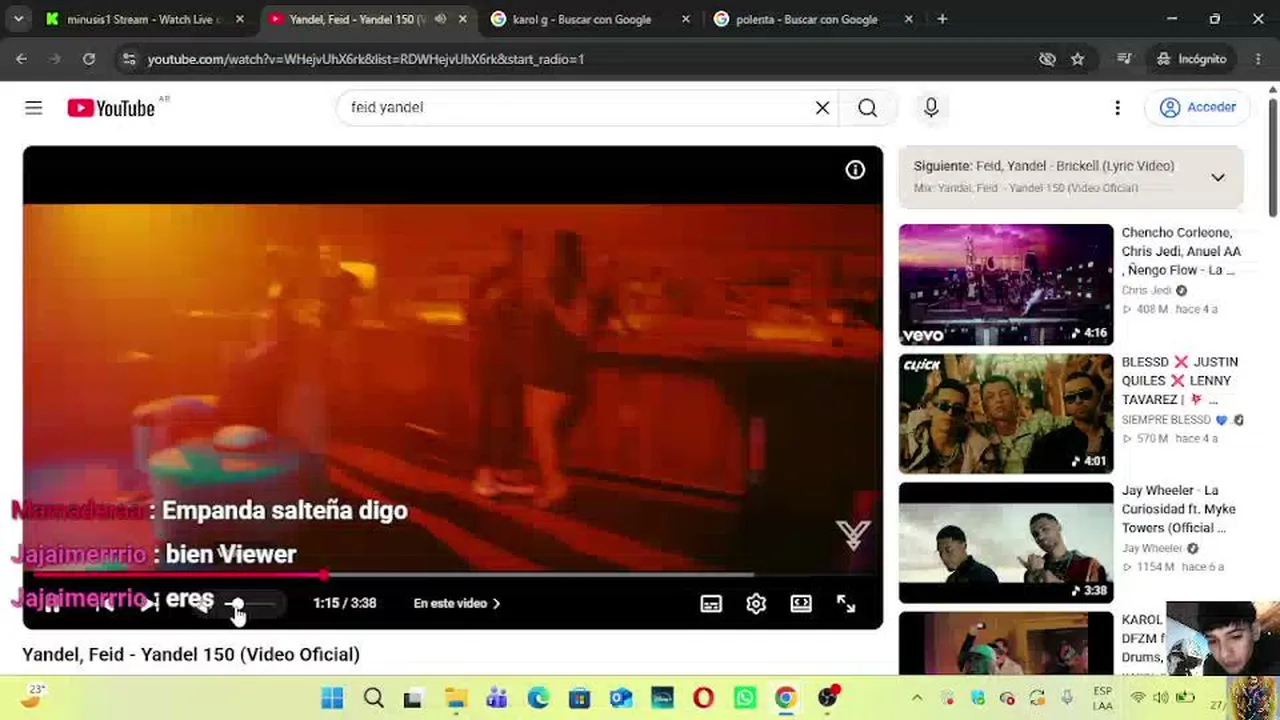Run the YouTube search with the magnifier button
Image resolution: width=1280 pixels, height=720 pixels.
[x=867, y=108]
